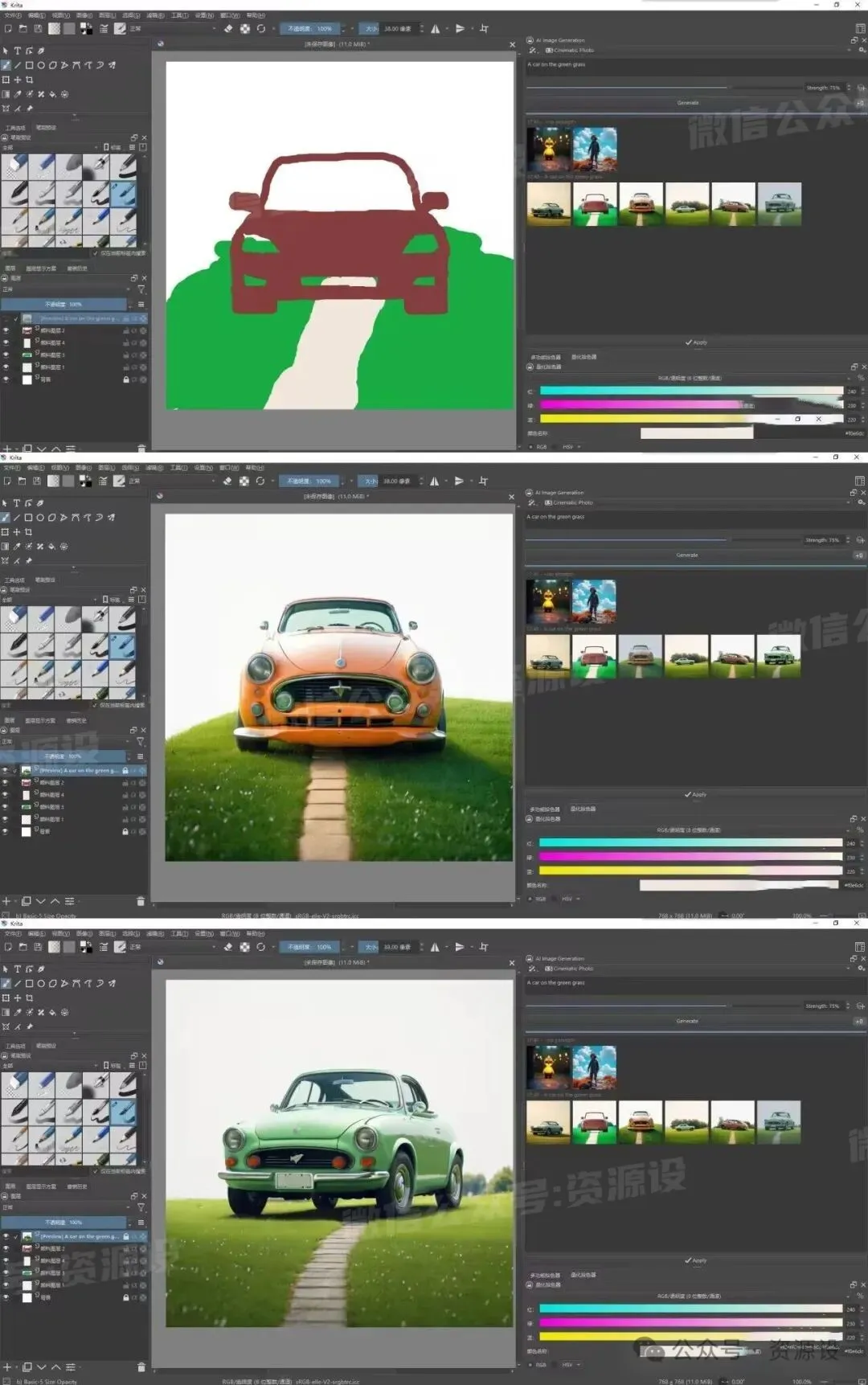Click the cyan color slider in the top screenshot
The image size is (868, 1385).
point(691,391)
